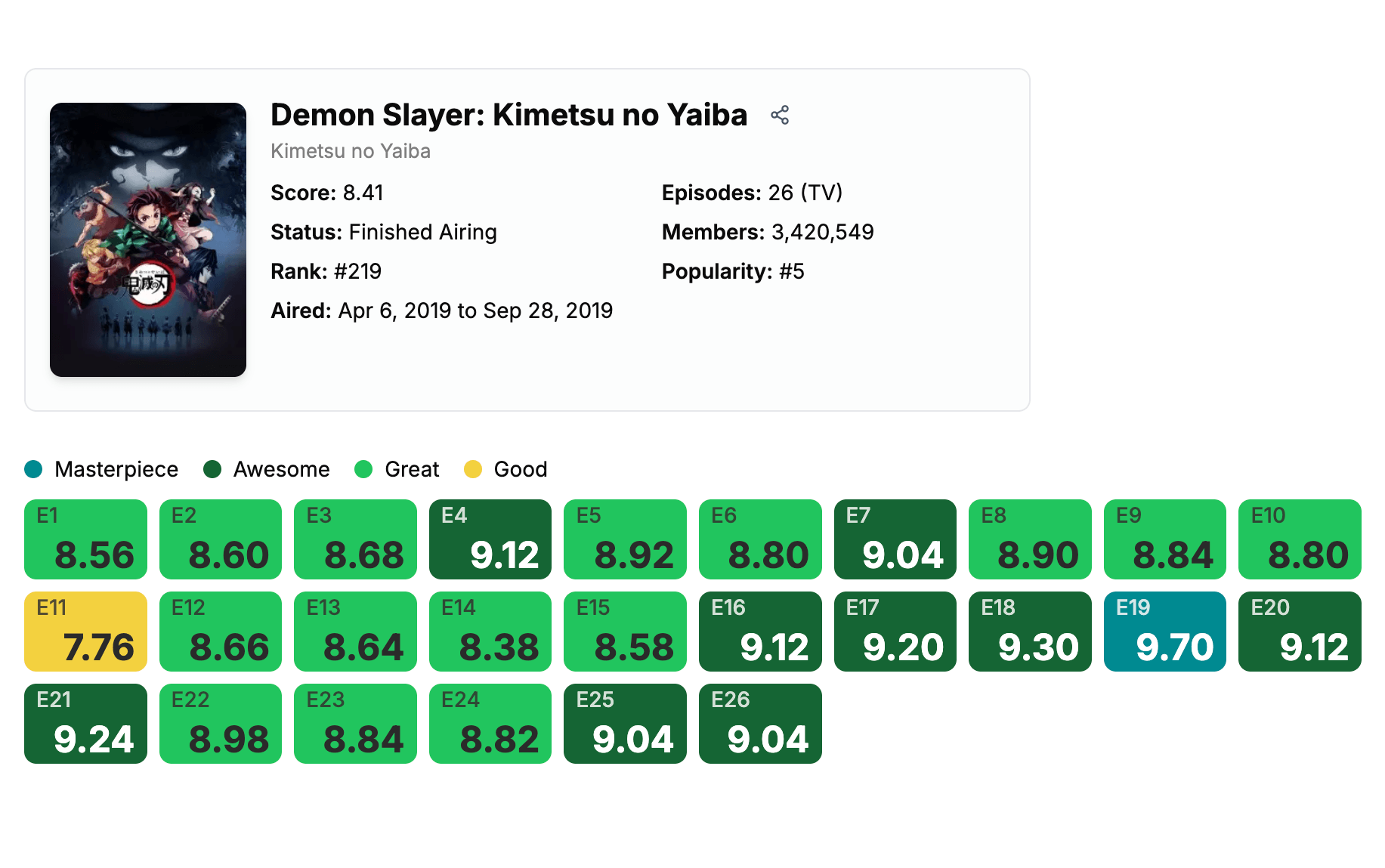Open the Demon Slayer poster thumbnail
Screen dimensions: 1385x868
148,239
